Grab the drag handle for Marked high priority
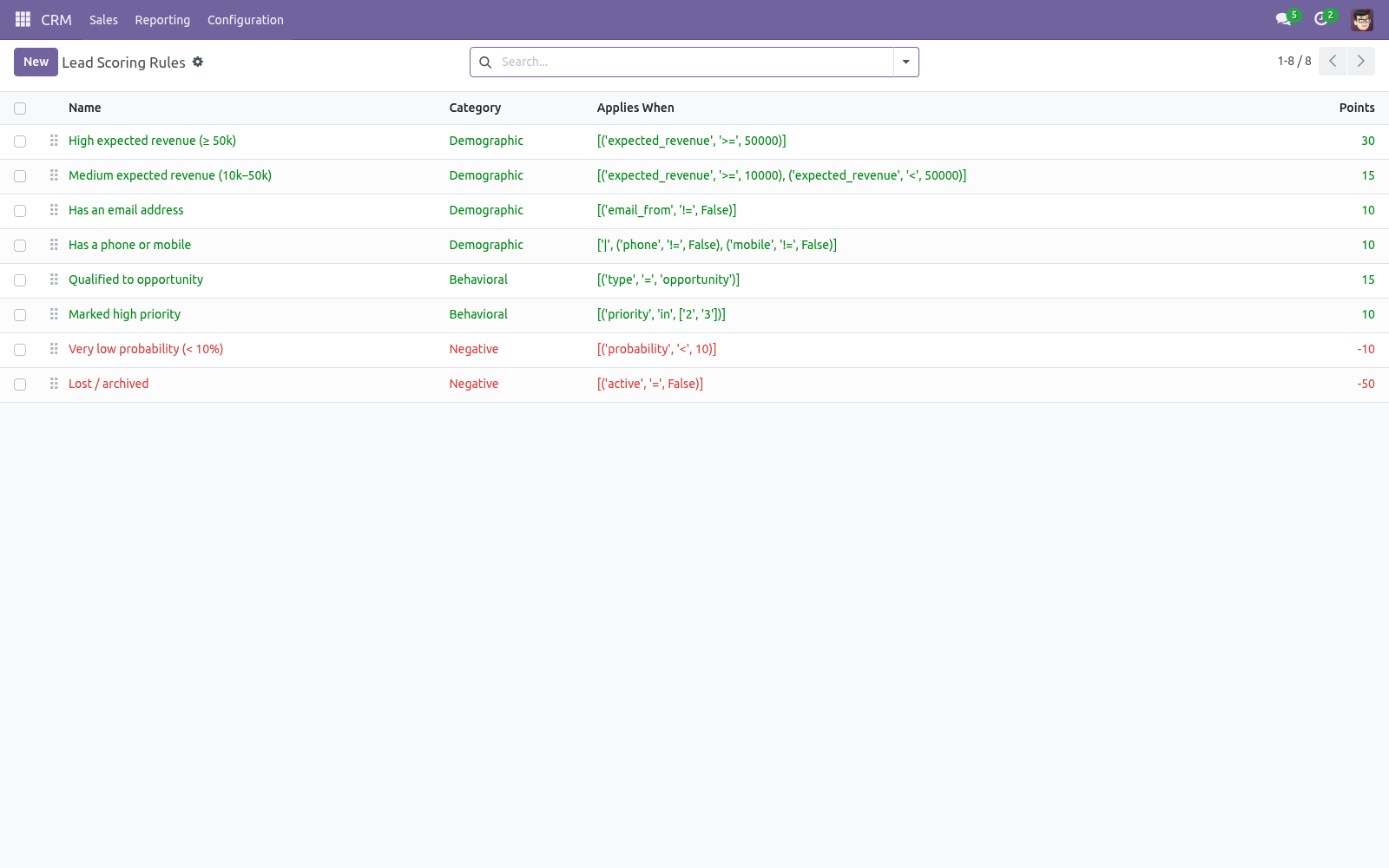Viewport: 1389px width, 868px height. (x=54, y=314)
